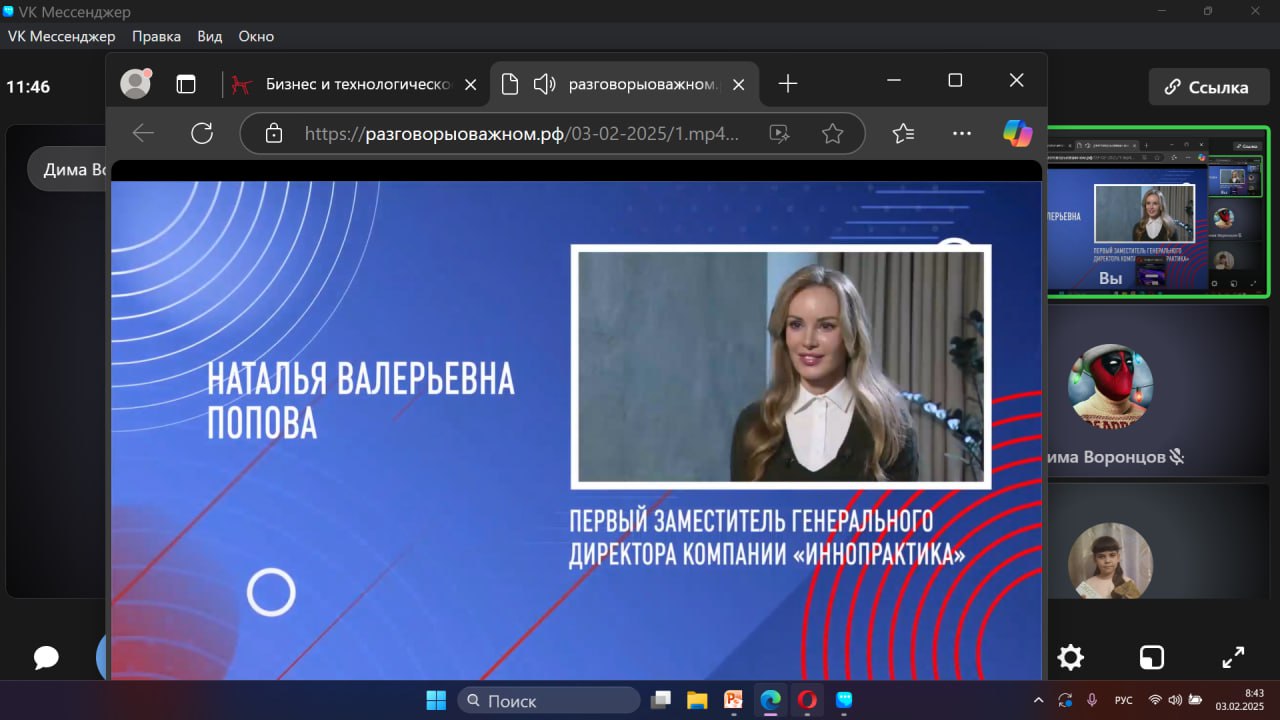Add page to favorites star
1280x720 pixels.
click(x=832, y=133)
